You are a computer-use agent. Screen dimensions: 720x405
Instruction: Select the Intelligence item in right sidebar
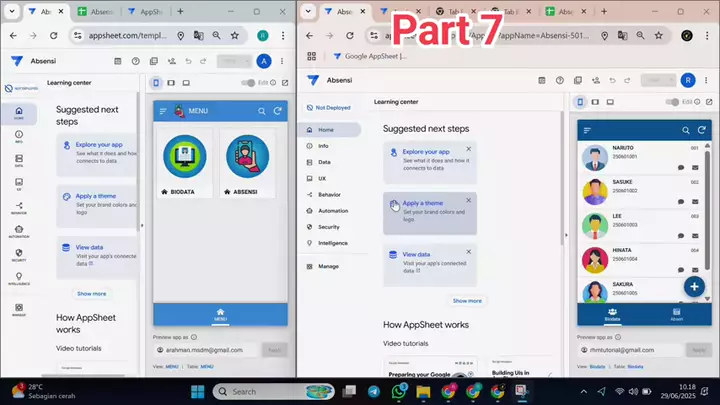(333, 243)
